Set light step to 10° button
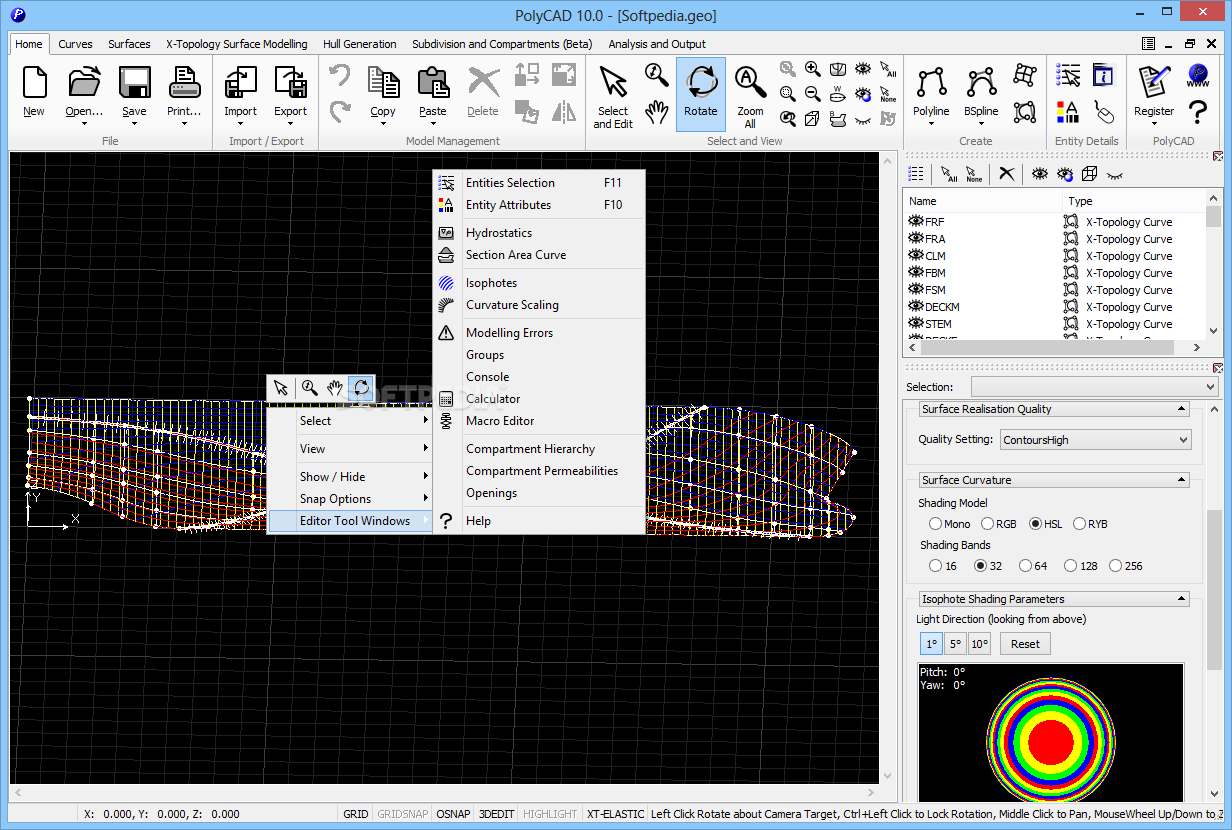The image size is (1232, 830). click(980, 644)
